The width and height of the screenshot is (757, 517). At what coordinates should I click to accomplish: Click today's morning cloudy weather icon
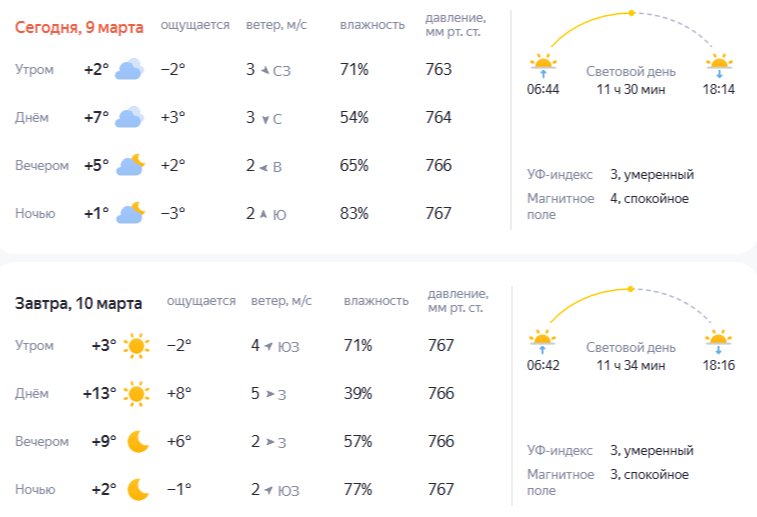pos(129,70)
